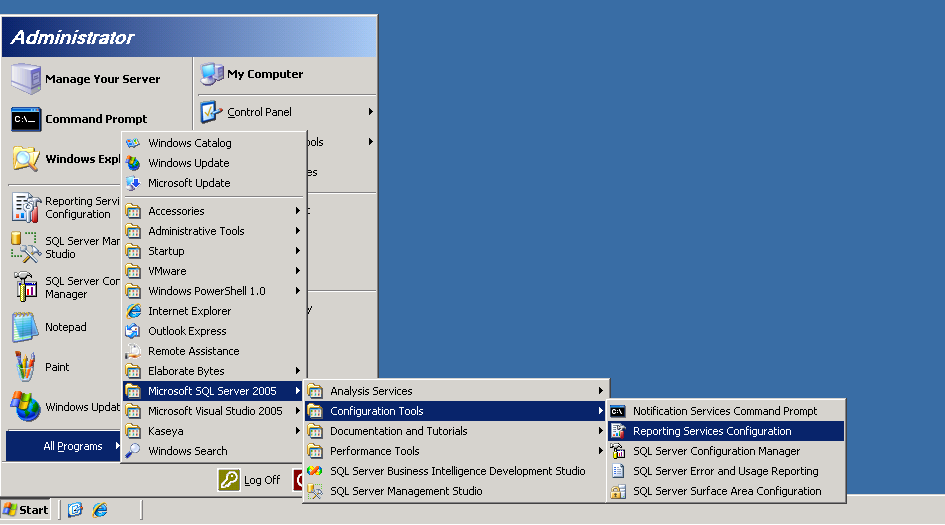Expand the Administrative Tools submenu arrow

click(x=298, y=231)
